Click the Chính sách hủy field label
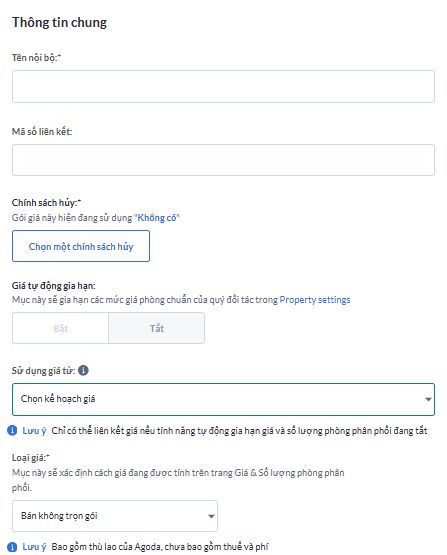The height and width of the screenshot is (555, 447). [x=46, y=203]
